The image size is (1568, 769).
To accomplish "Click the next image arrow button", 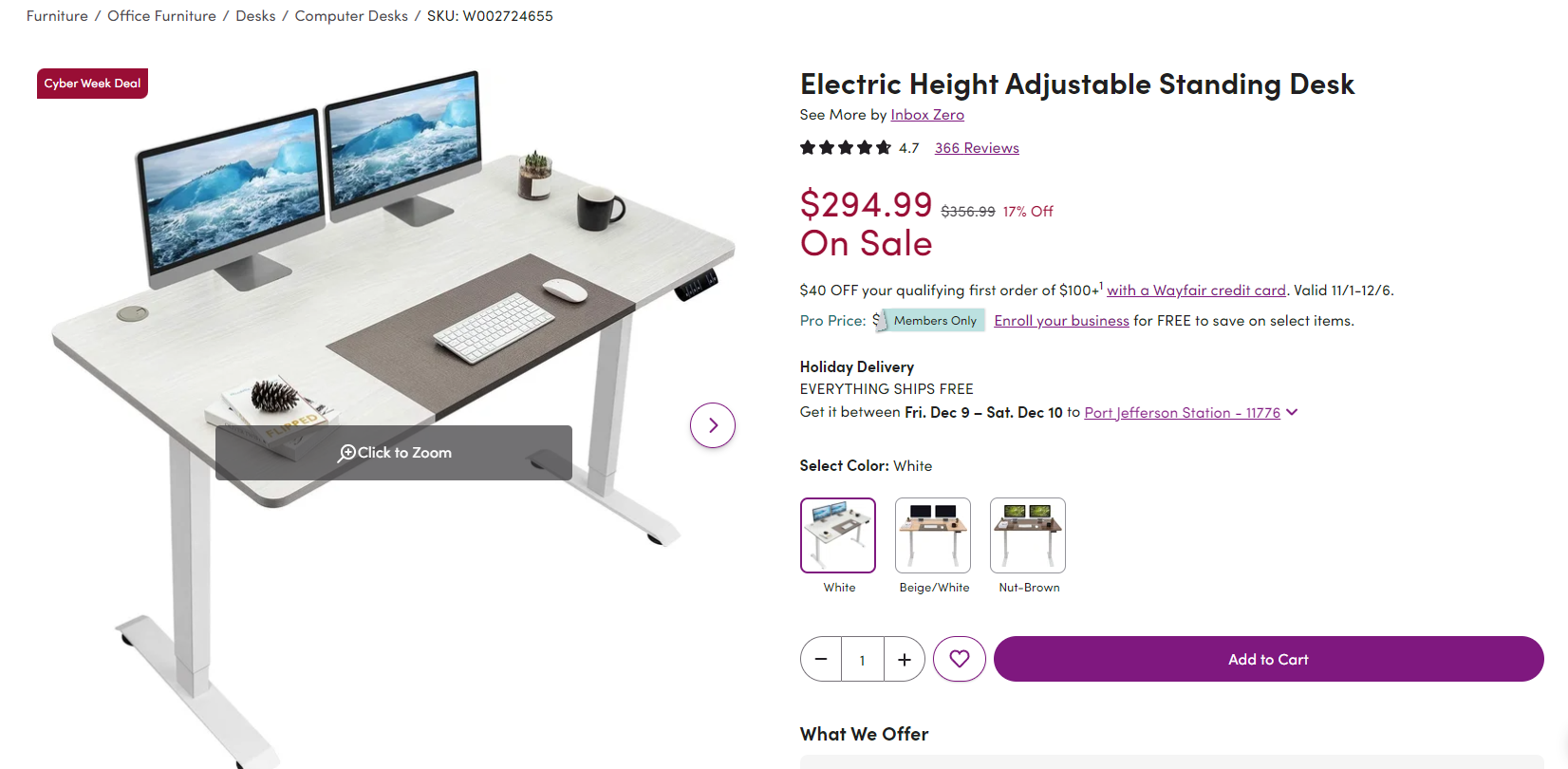I will pyautogui.click(x=713, y=425).
